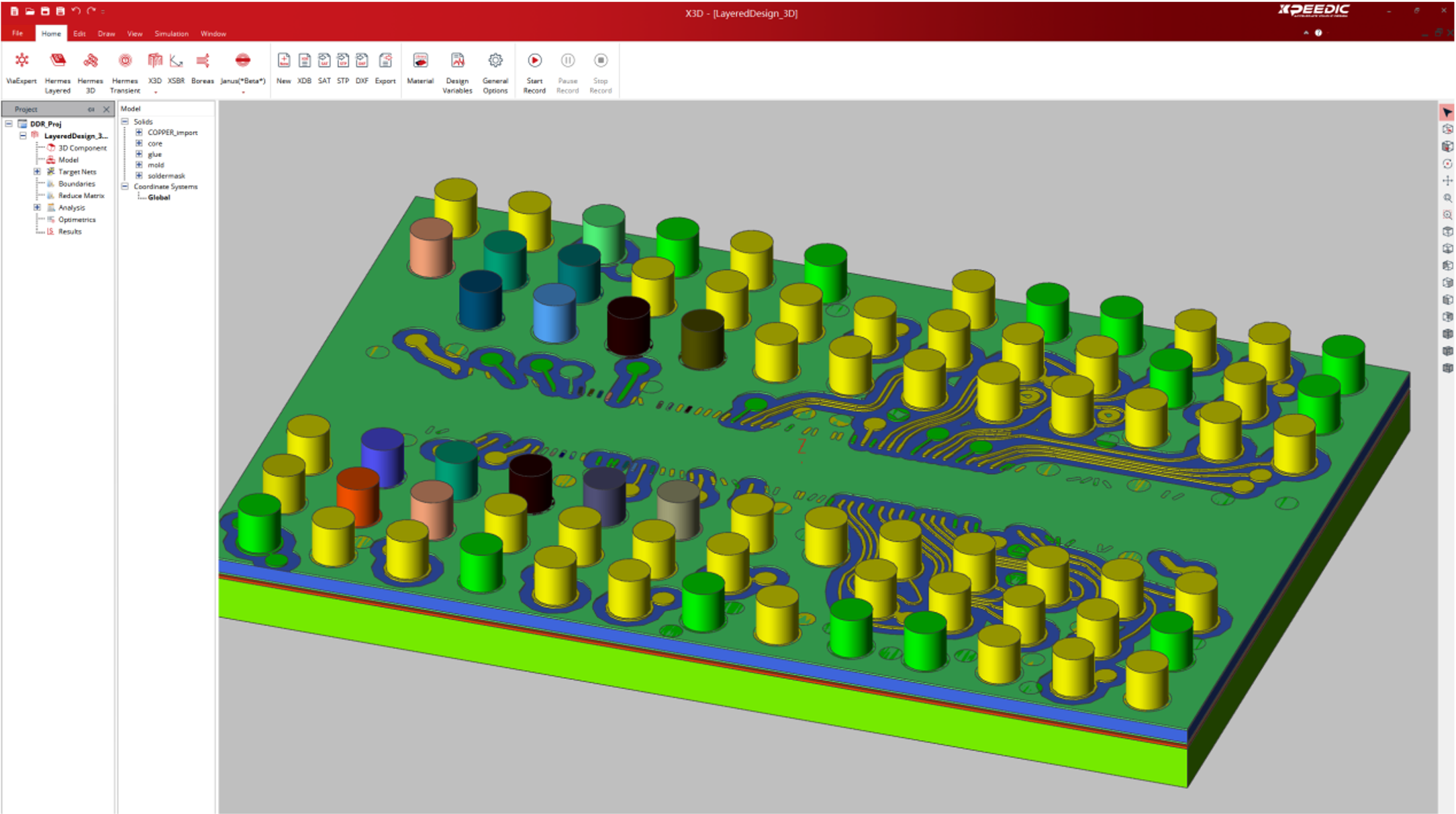The image size is (1456, 814).
Task: Select Boundaries in project tree
Action: [77, 184]
